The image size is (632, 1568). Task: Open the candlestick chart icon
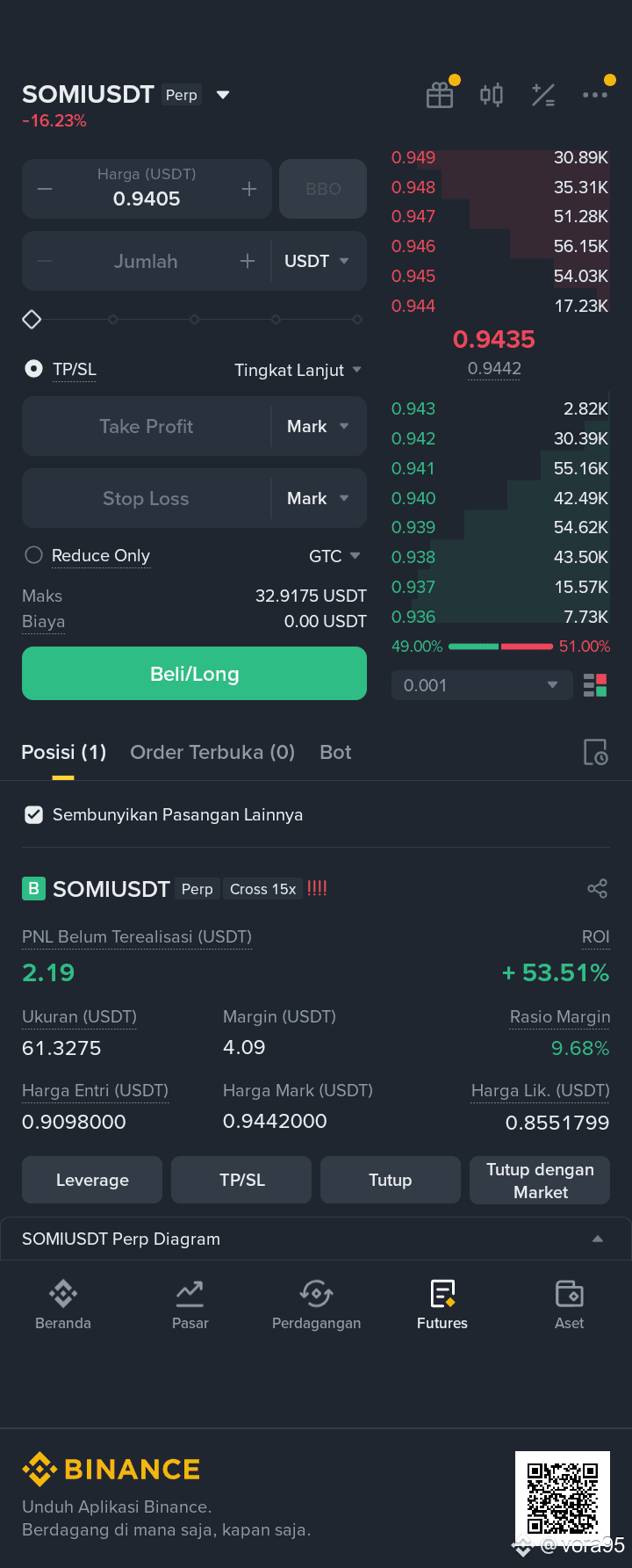(492, 95)
